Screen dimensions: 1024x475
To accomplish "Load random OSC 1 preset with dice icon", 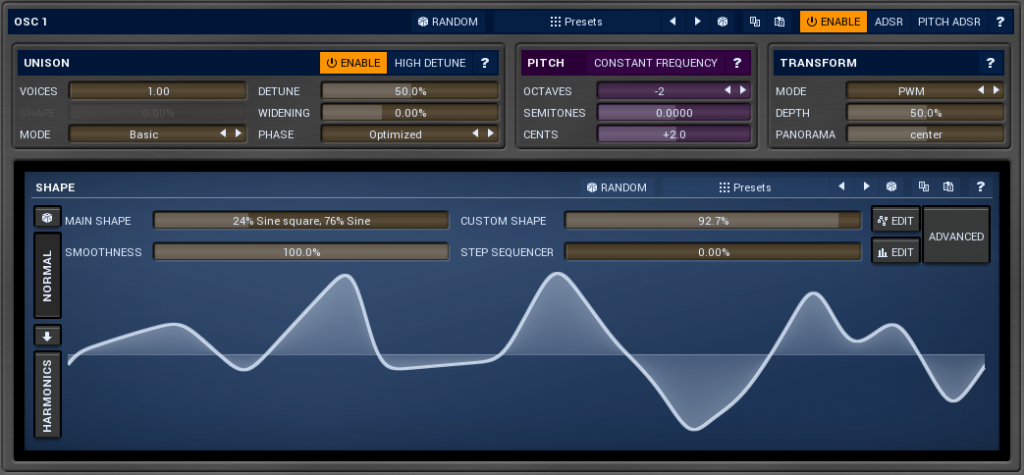I will coord(722,22).
